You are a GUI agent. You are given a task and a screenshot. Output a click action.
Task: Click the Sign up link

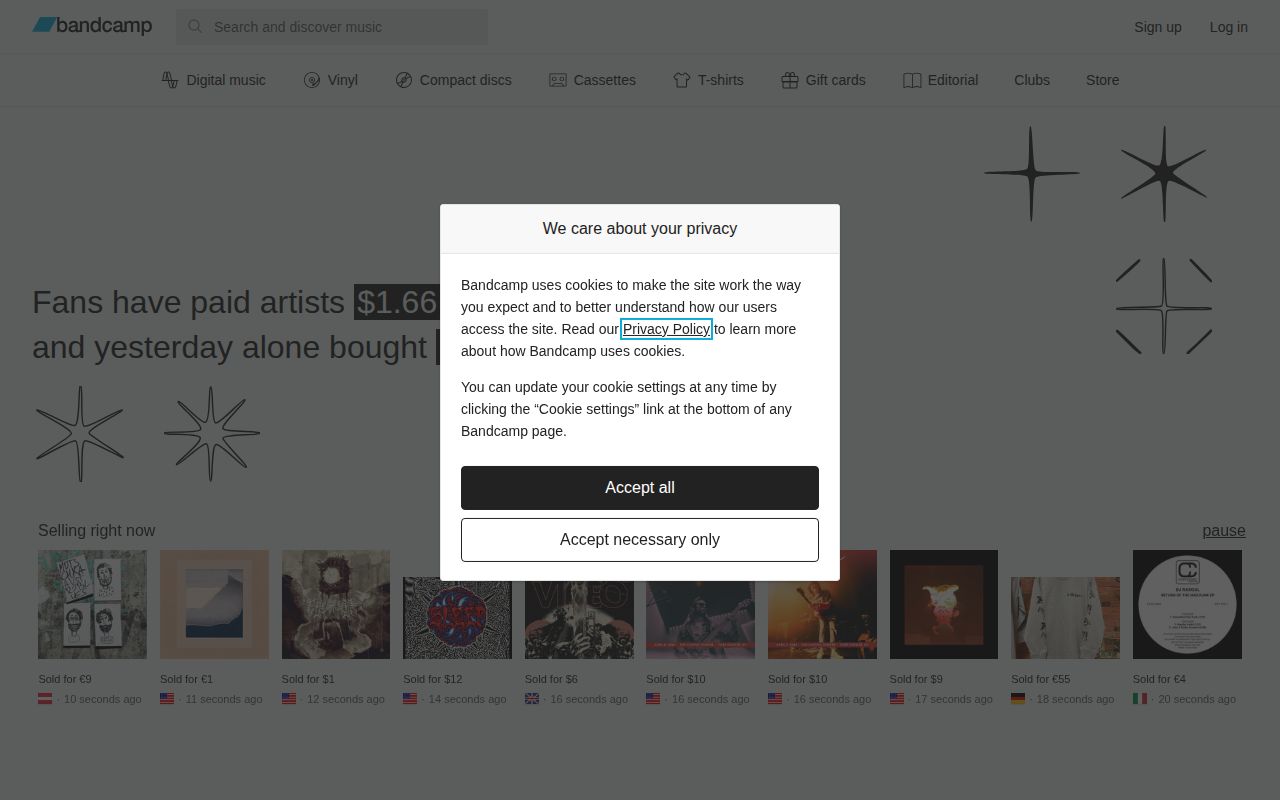click(x=1157, y=27)
